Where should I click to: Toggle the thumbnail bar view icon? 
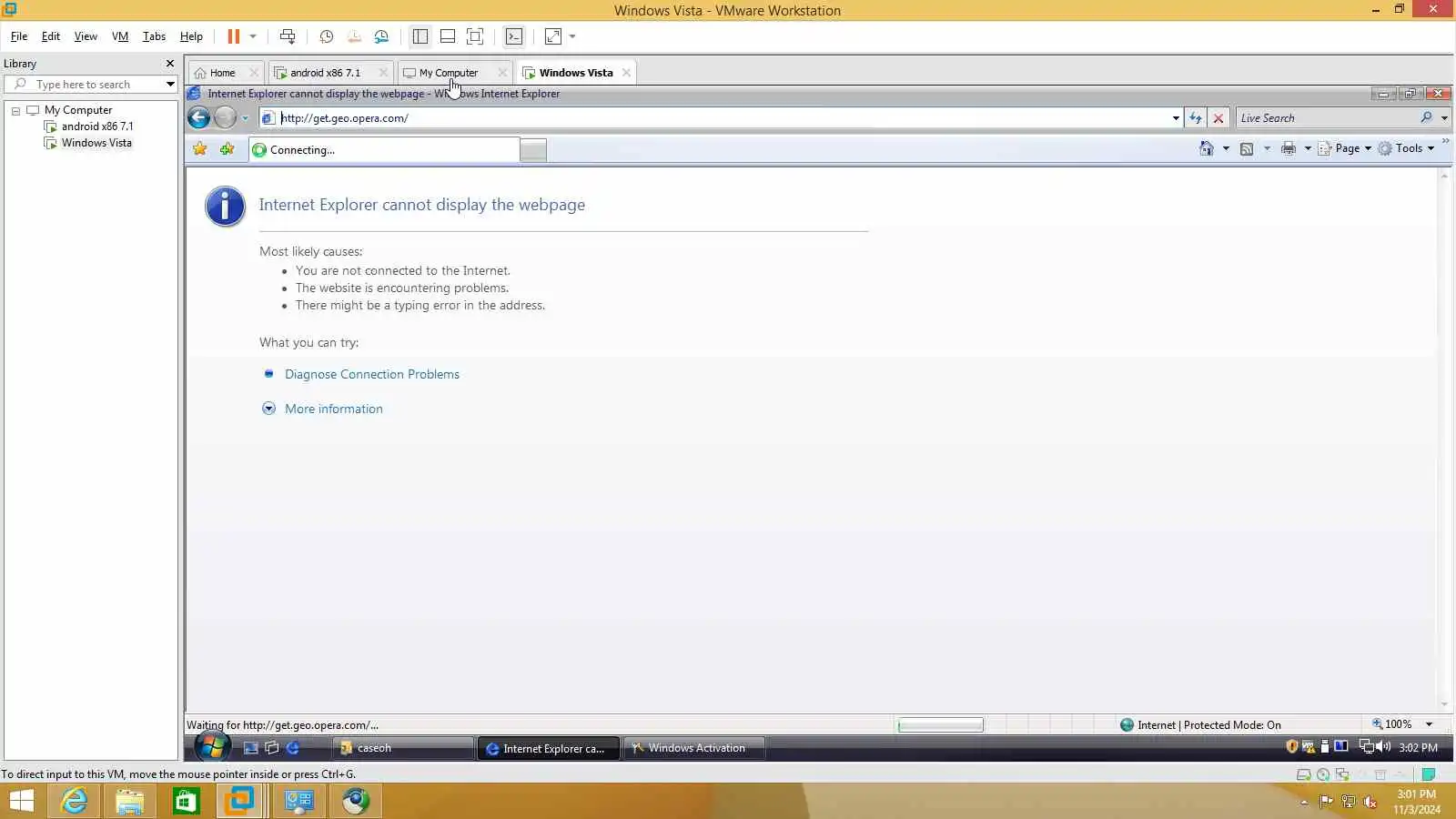pyautogui.click(x=448, y=36)
